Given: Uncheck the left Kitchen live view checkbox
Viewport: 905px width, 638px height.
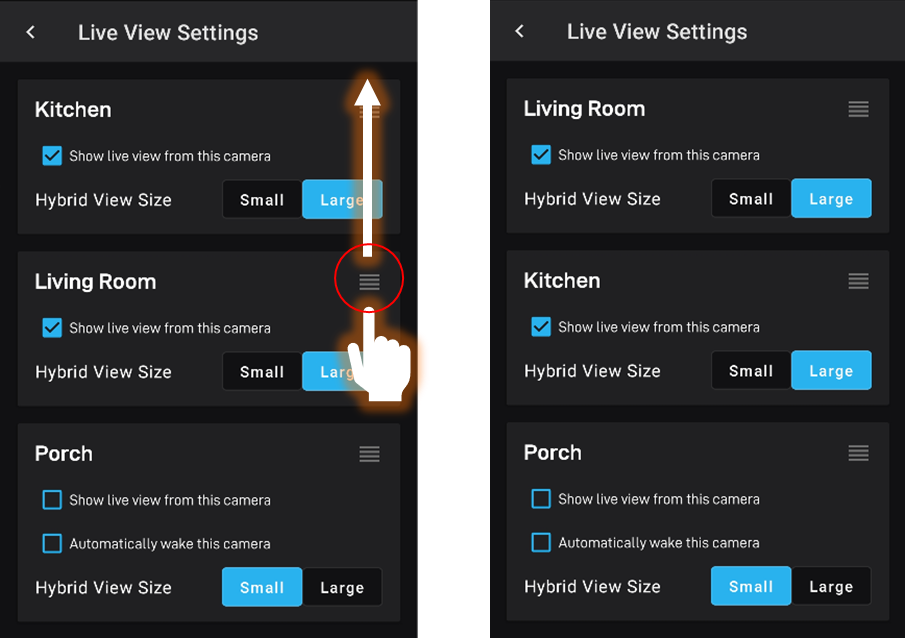Looking at the screenshot, I should coord(52,156).
